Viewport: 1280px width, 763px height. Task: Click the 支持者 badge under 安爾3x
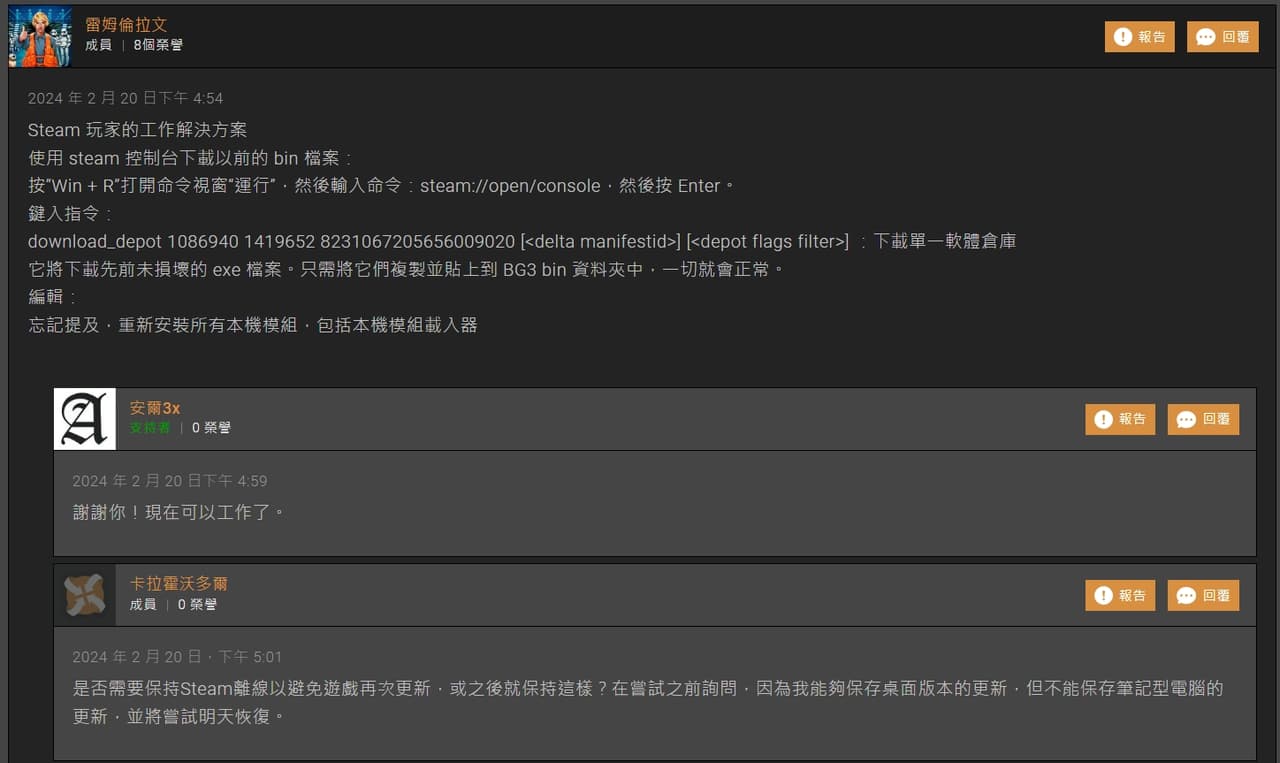pyautogui.click(x=149, y=427)
